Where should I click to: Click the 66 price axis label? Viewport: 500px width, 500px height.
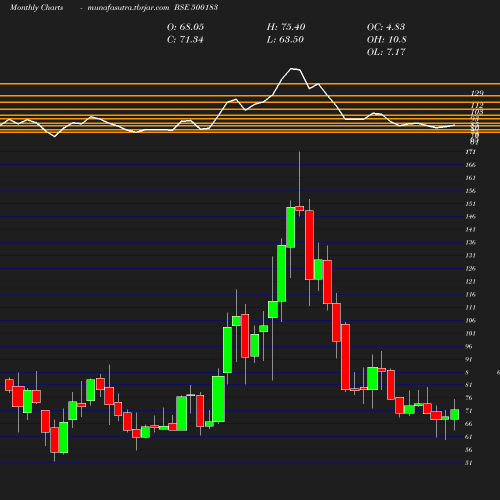pyautogui.click(x=469, y=424)
